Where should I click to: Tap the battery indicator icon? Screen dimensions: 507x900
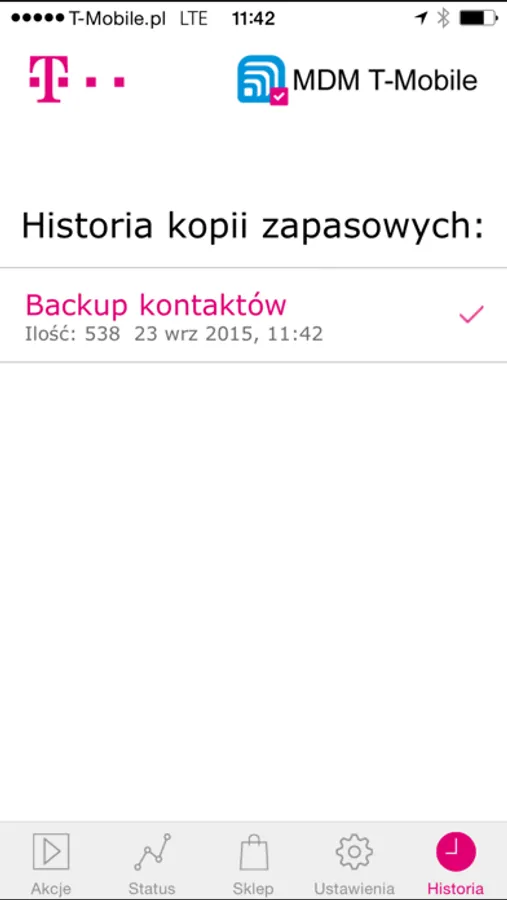pyautogui.click(x=478, y=18)
